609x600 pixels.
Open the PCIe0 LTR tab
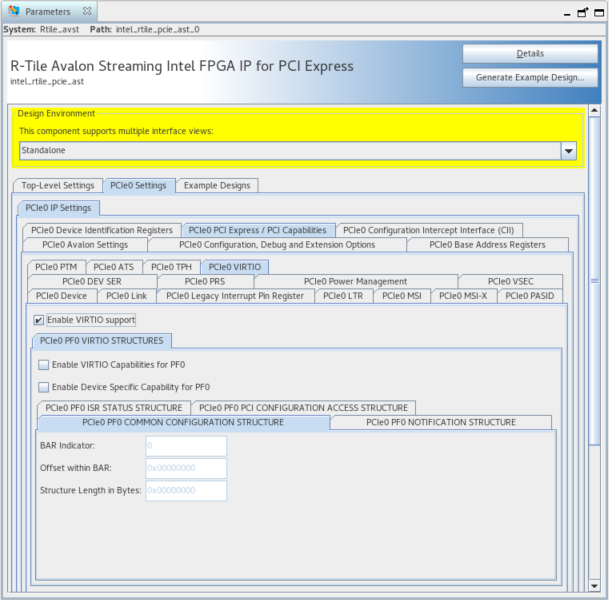pyautogui.click(x=343, y=296)
